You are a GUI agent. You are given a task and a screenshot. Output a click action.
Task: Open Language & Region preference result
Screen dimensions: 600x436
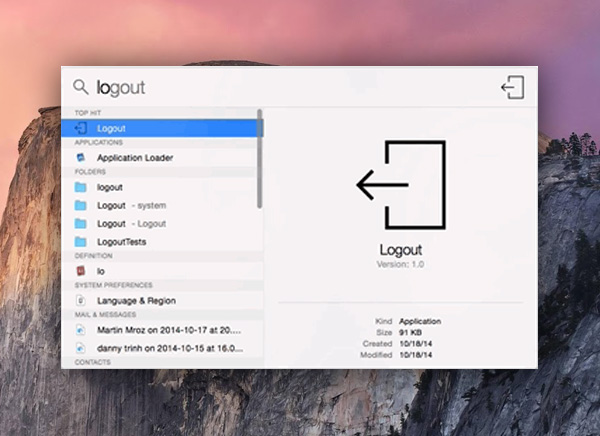[x=162, y=301]
